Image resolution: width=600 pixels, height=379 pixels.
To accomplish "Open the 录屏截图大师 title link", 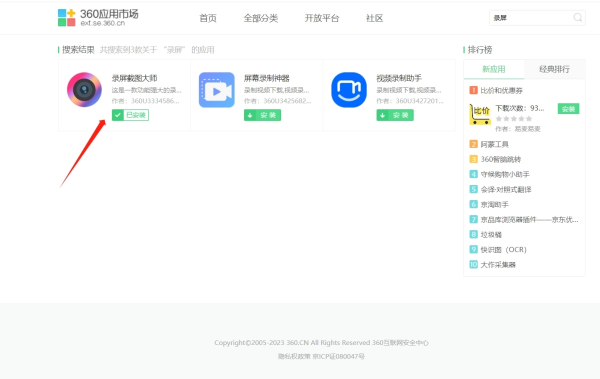I will [134, 78].
